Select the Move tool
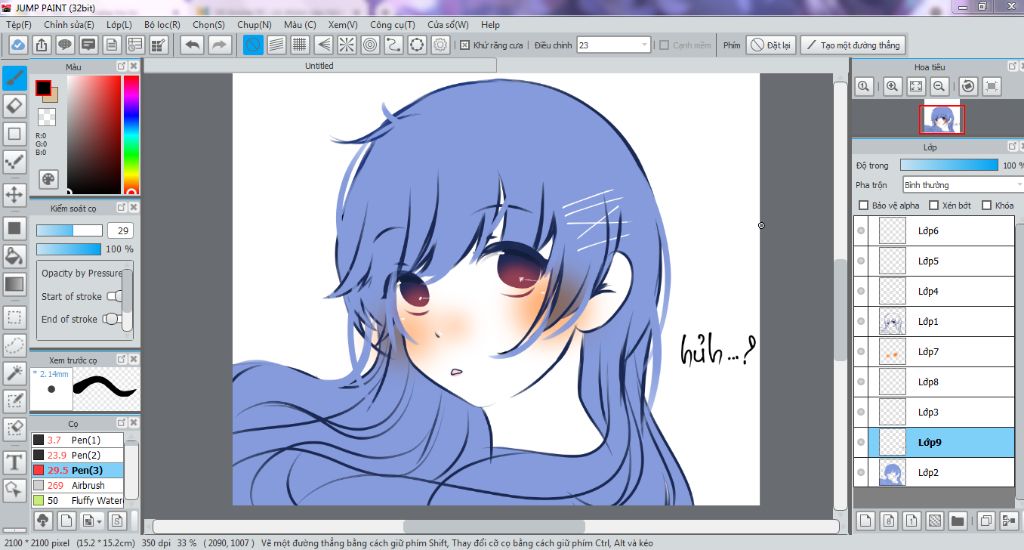 click(x=14, y=195)
